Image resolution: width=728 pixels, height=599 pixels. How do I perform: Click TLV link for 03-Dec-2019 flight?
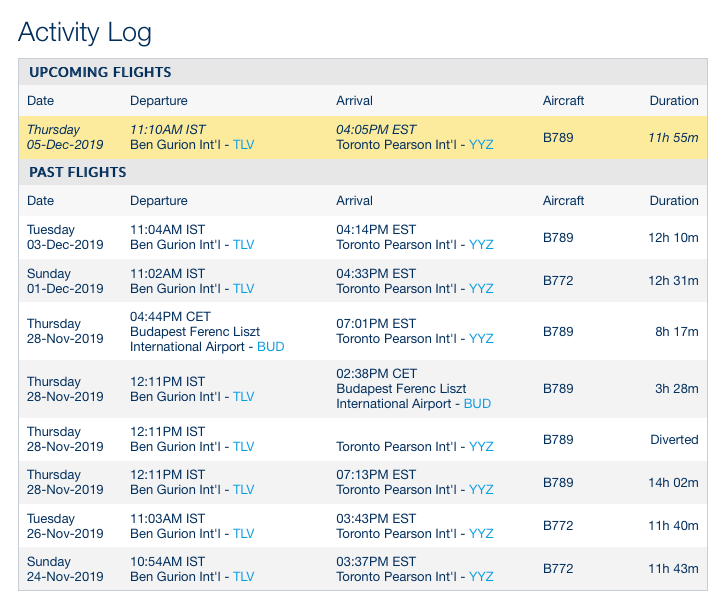pyautogui.click(x=243, y=245)
